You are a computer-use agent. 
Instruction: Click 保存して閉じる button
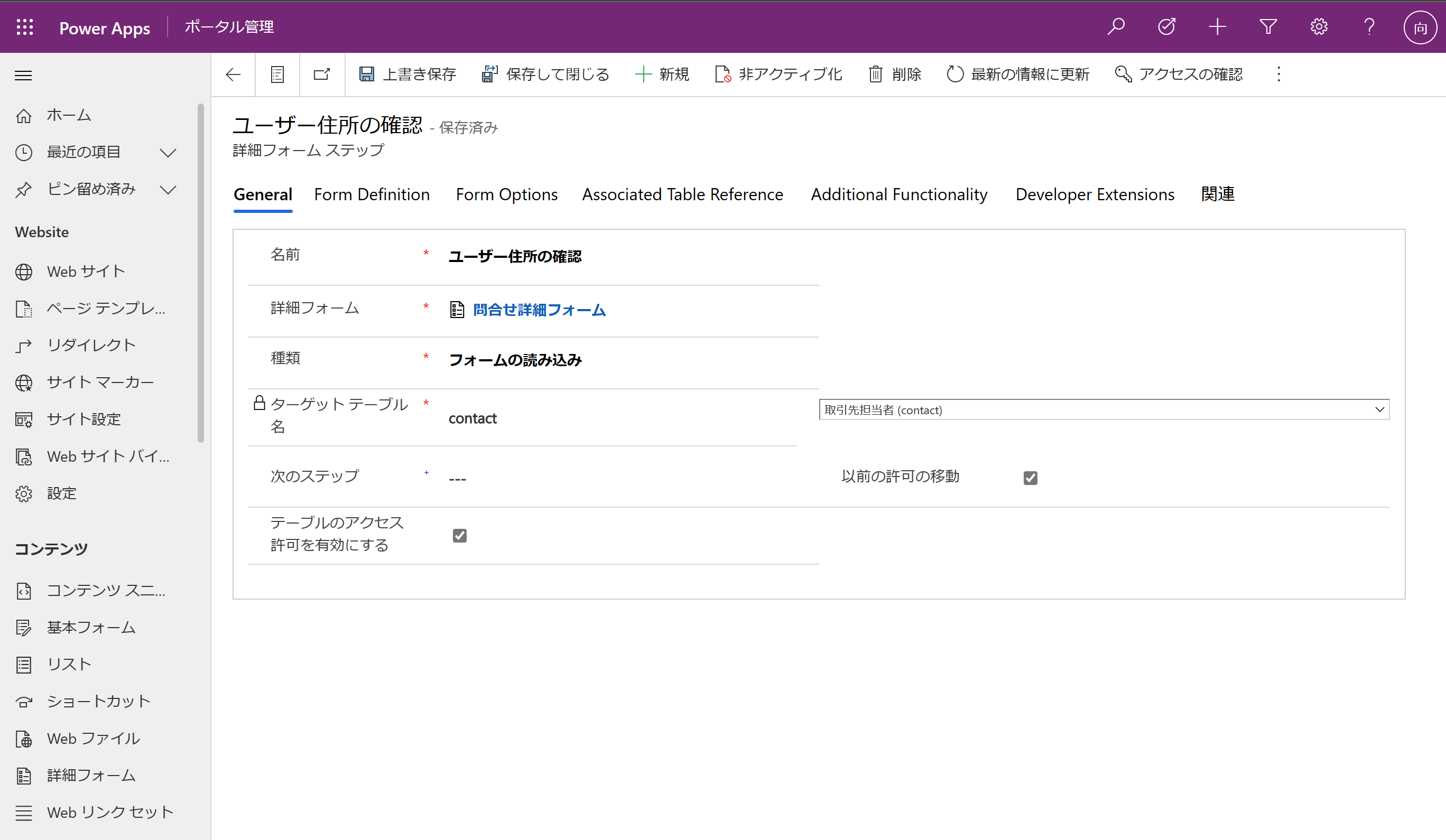coord(545,74)
